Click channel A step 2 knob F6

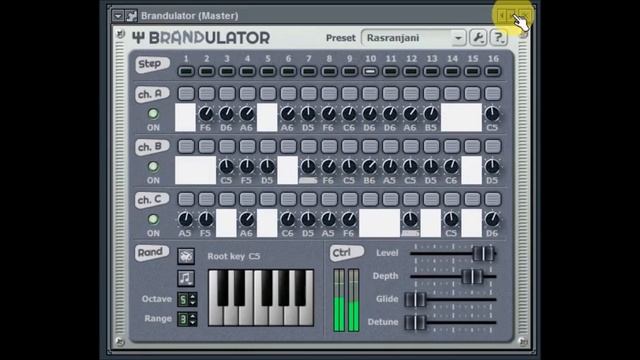[x=206, y=114]
